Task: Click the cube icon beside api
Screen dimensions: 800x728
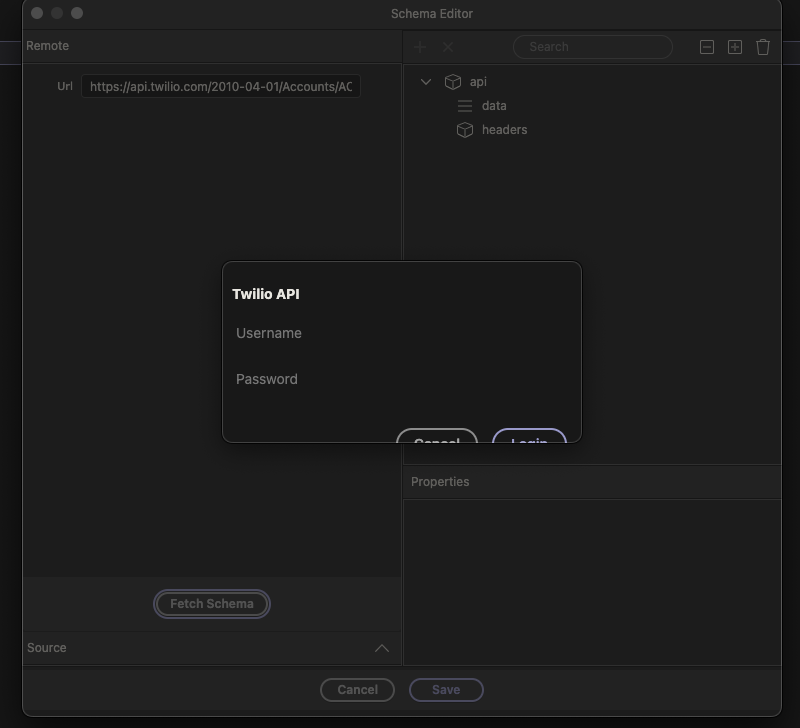Action: (453, 82)
